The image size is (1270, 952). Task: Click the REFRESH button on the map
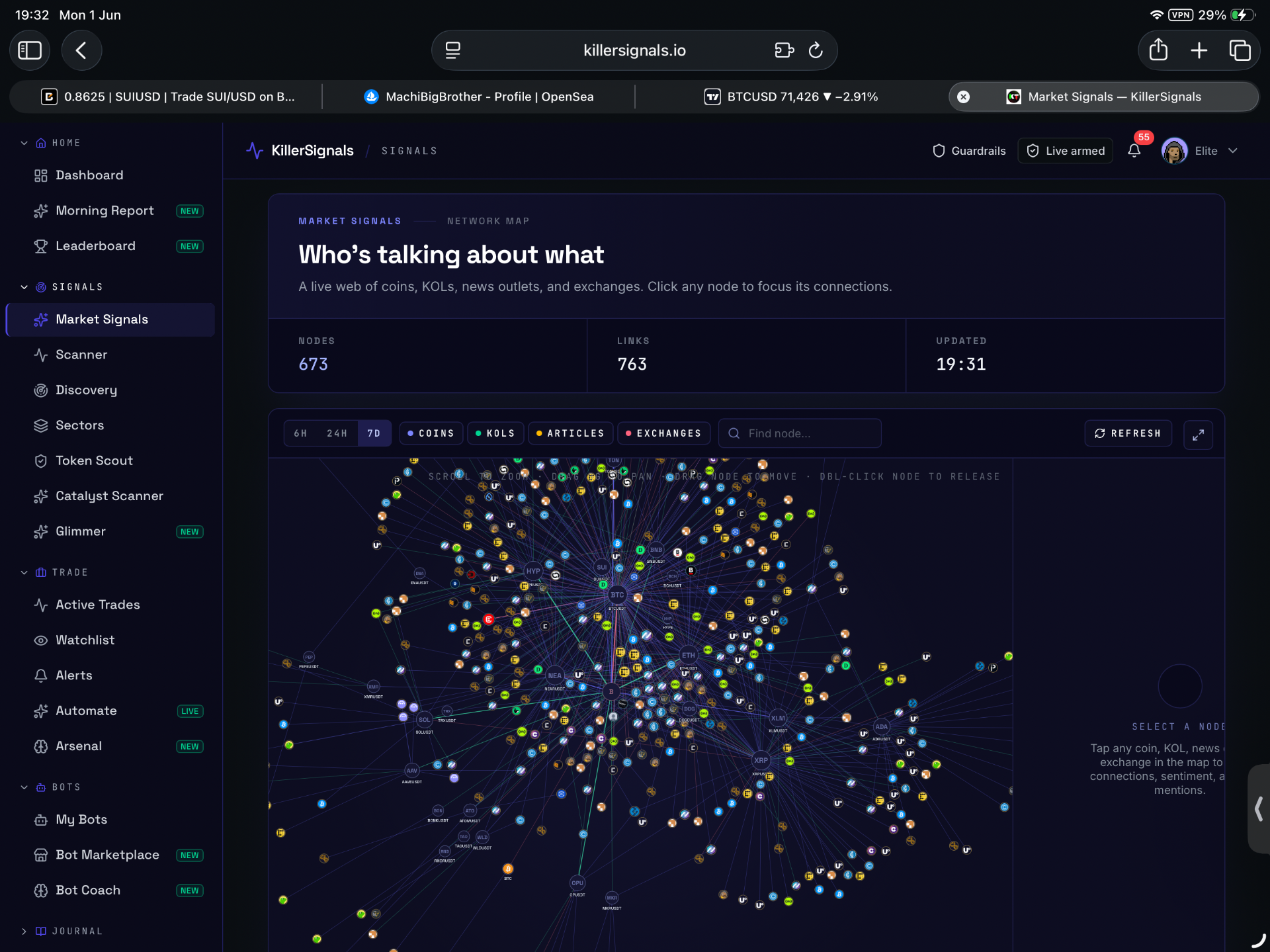pyautogui.click(x=1128, y=433)
